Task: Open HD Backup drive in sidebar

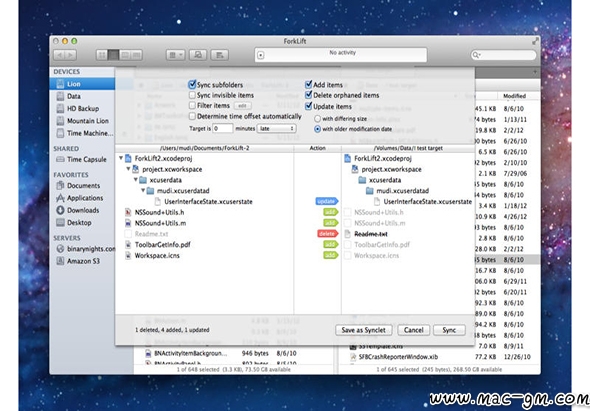Action: [x=82, y=109]
